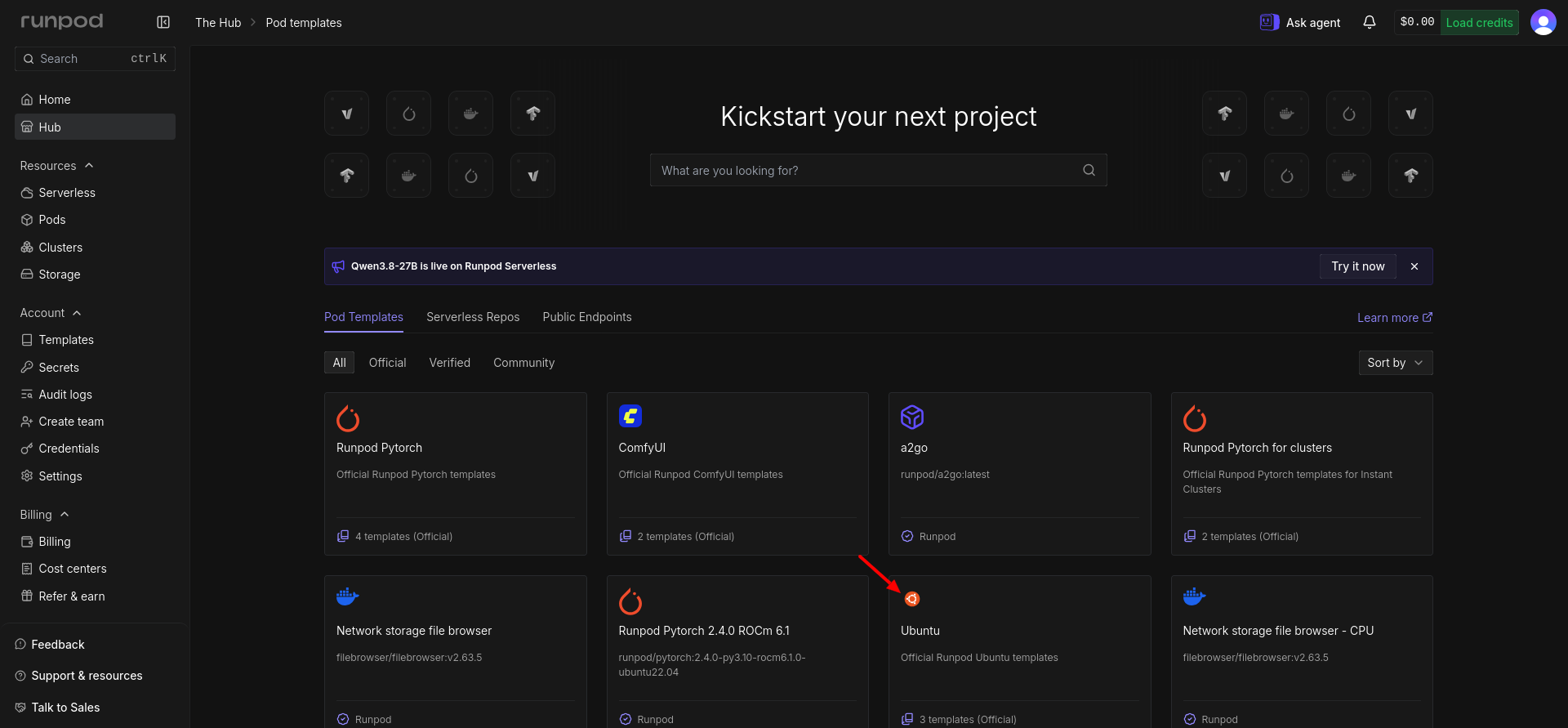Open the ComfyUI template card title
Image resolution: width=1568 pixels, height=728 pixels.
(642, 448)
